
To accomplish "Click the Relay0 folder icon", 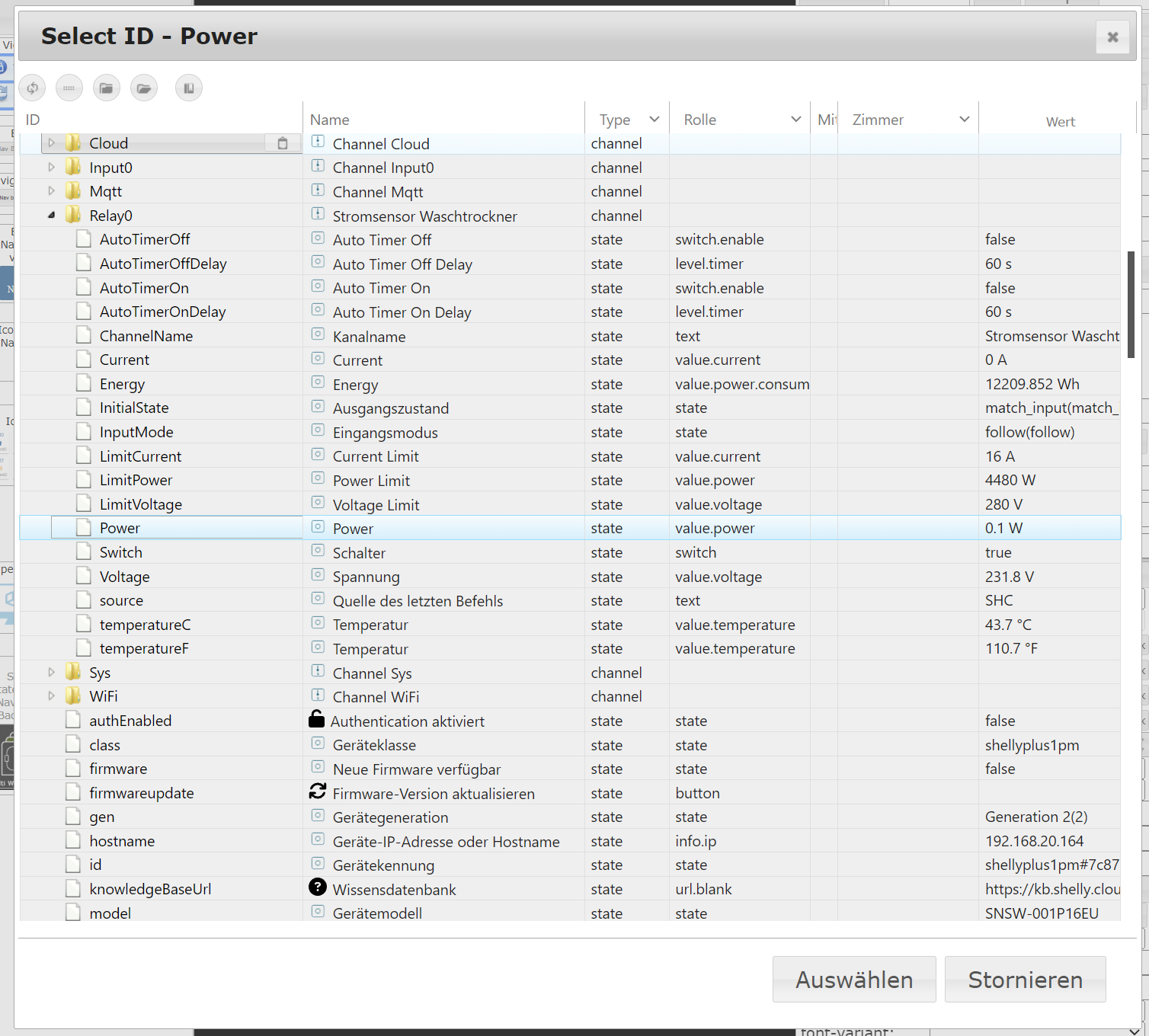I will coord(73,216).
